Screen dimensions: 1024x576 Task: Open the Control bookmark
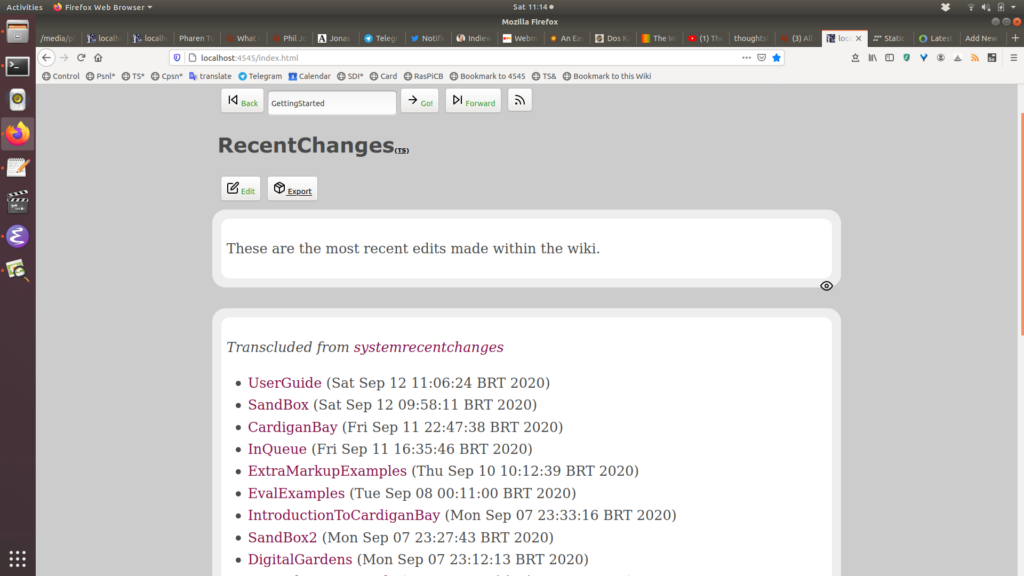pyautogui.click(x=61, y=76)
